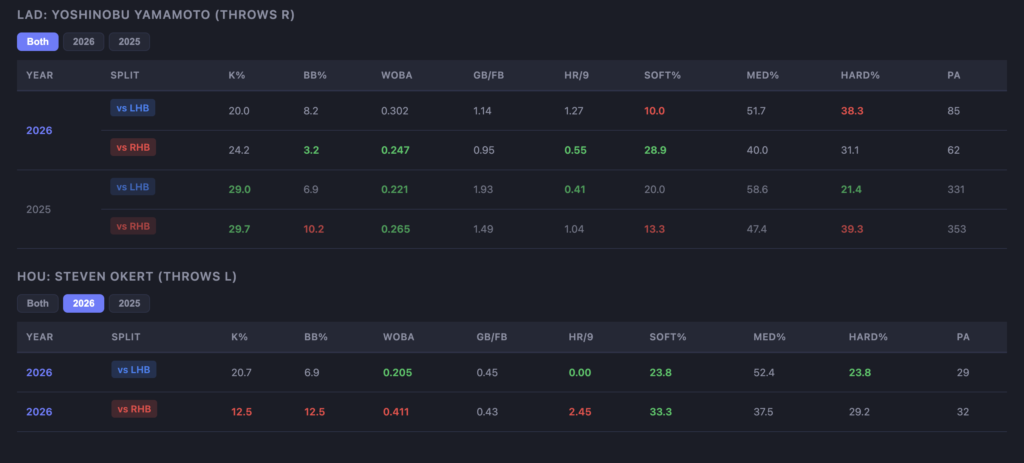
Task: Click the 10.0 soft% value
Action: (x=654, y=111)
